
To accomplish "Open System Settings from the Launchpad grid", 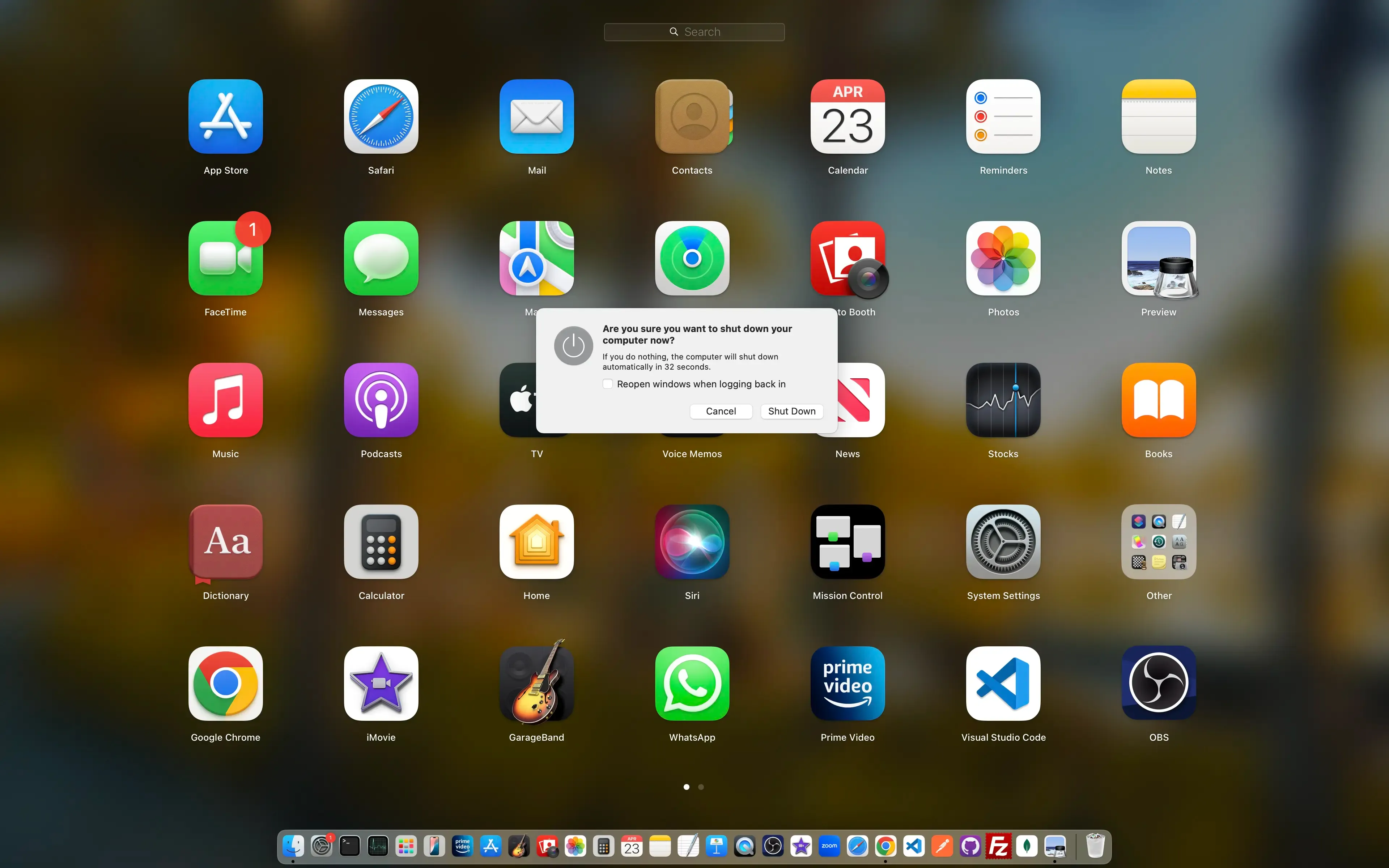I will click(x=1003, y=542).
